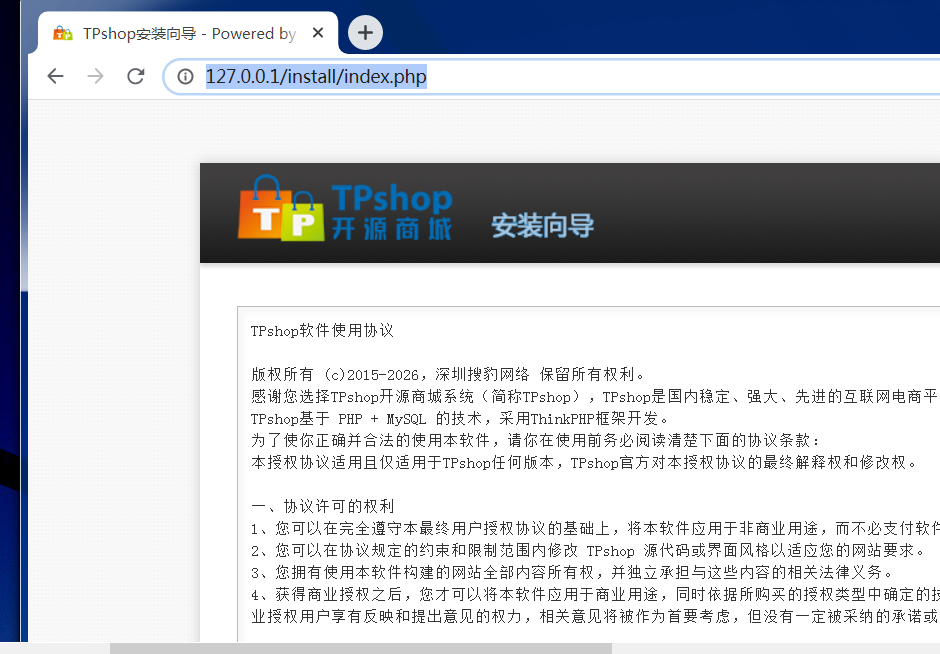Click the line starting 业授权用户享有反映

pos(595,616)
